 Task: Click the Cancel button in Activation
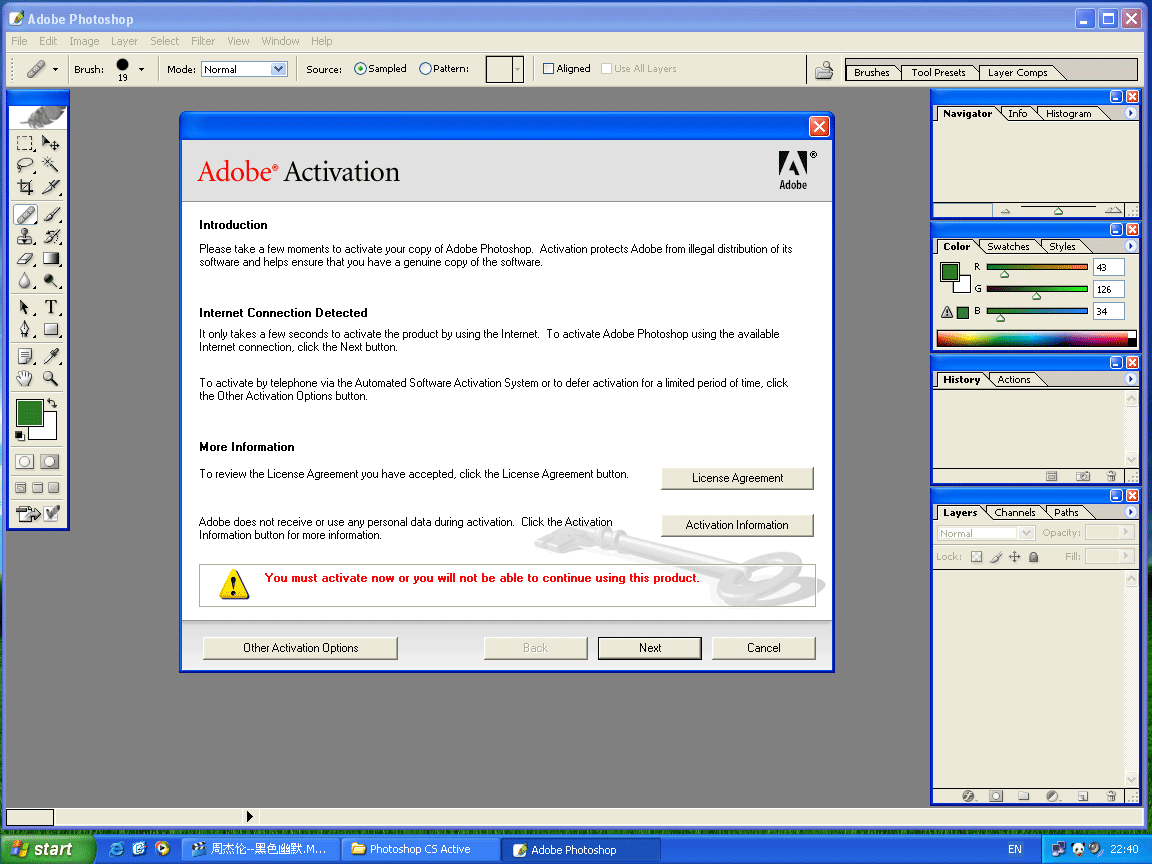(x=763, y=648)
